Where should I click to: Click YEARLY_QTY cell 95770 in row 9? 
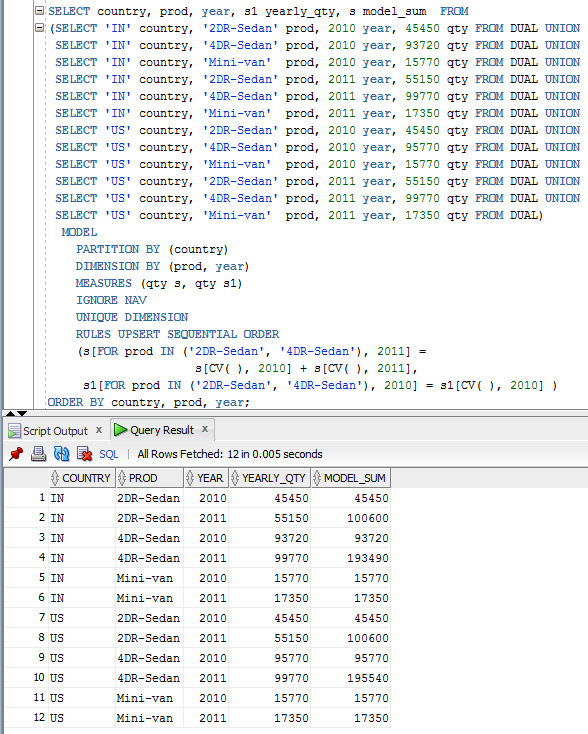270,658
